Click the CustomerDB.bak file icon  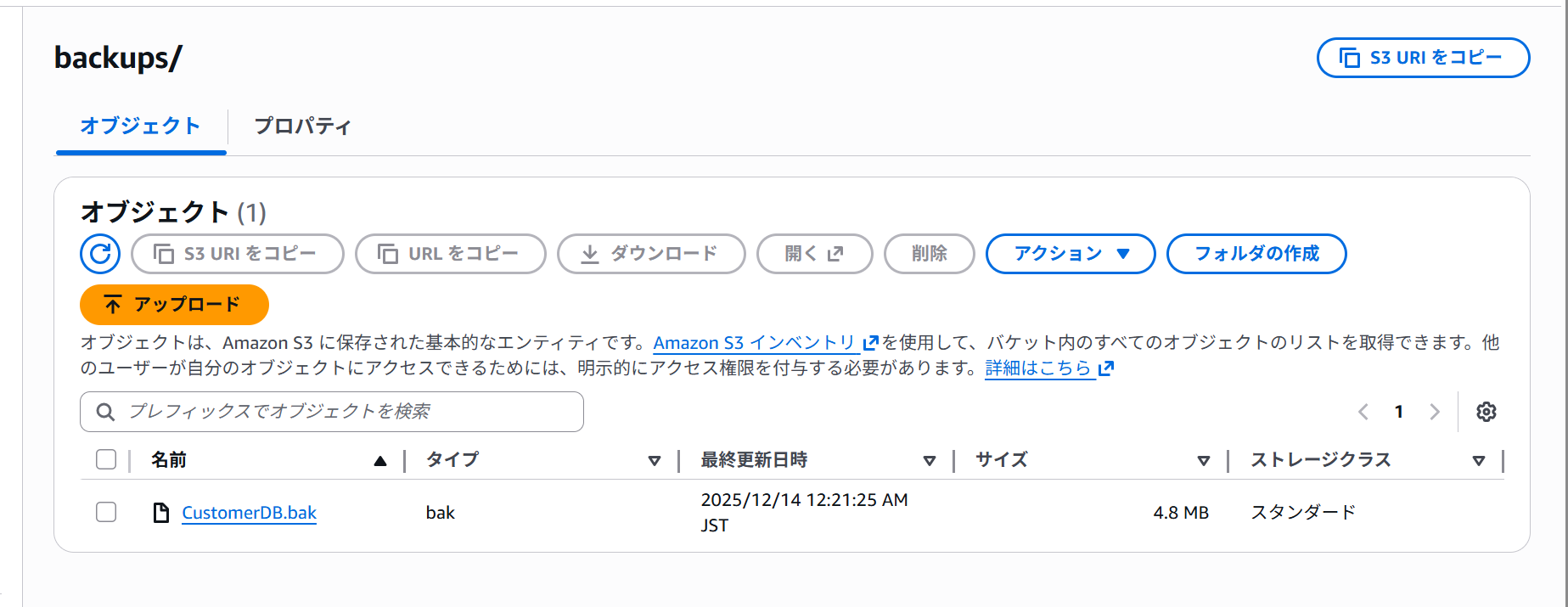(160, 513)
